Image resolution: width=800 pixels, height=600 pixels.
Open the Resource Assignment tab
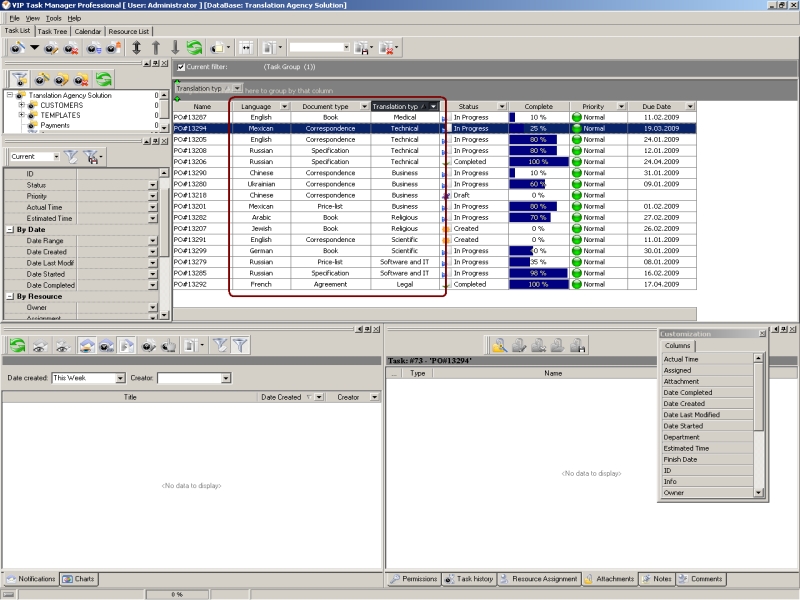[539, 579]
